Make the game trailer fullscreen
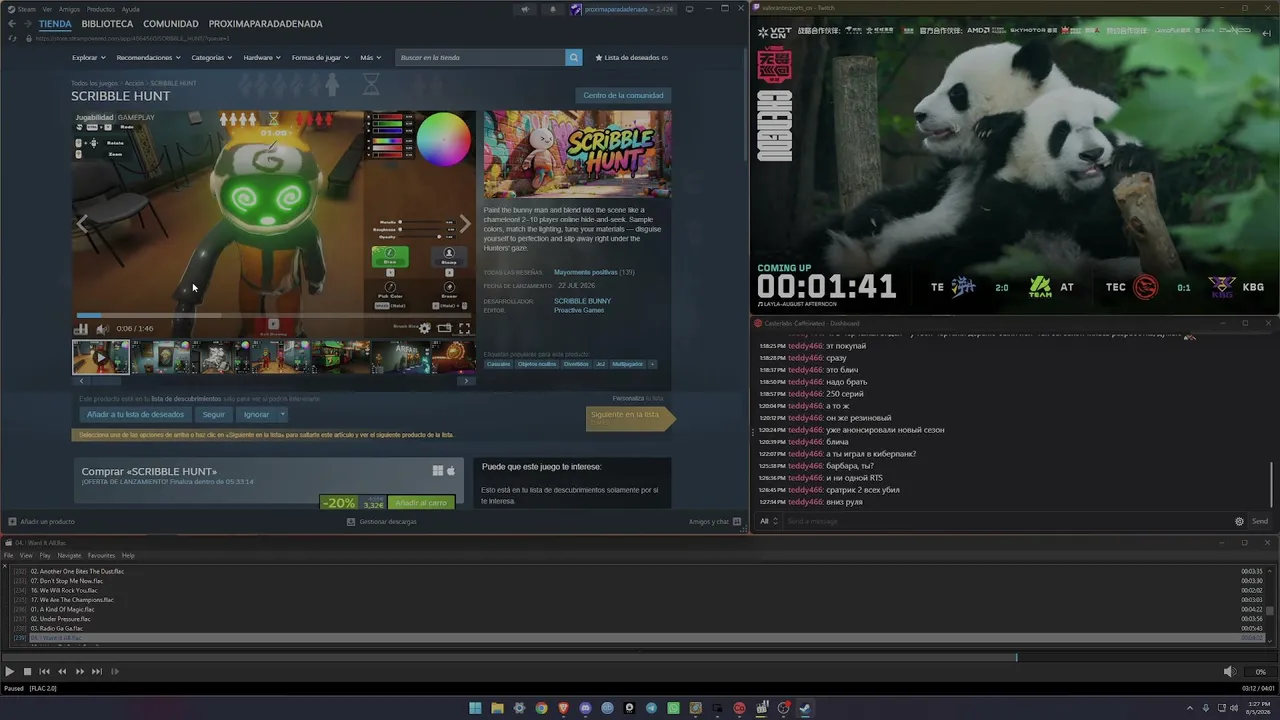 point(464,328)
